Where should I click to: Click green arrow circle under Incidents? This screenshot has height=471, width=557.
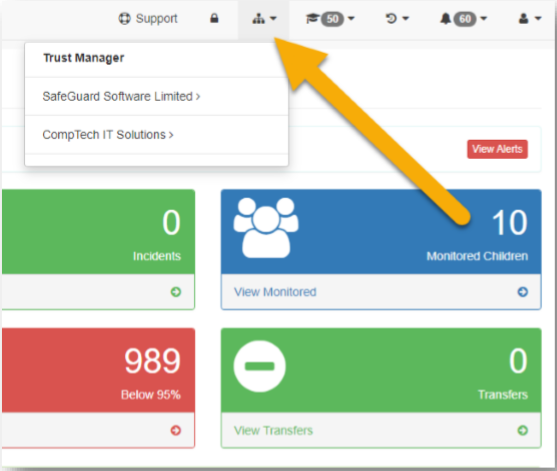(x=175, y=292)
